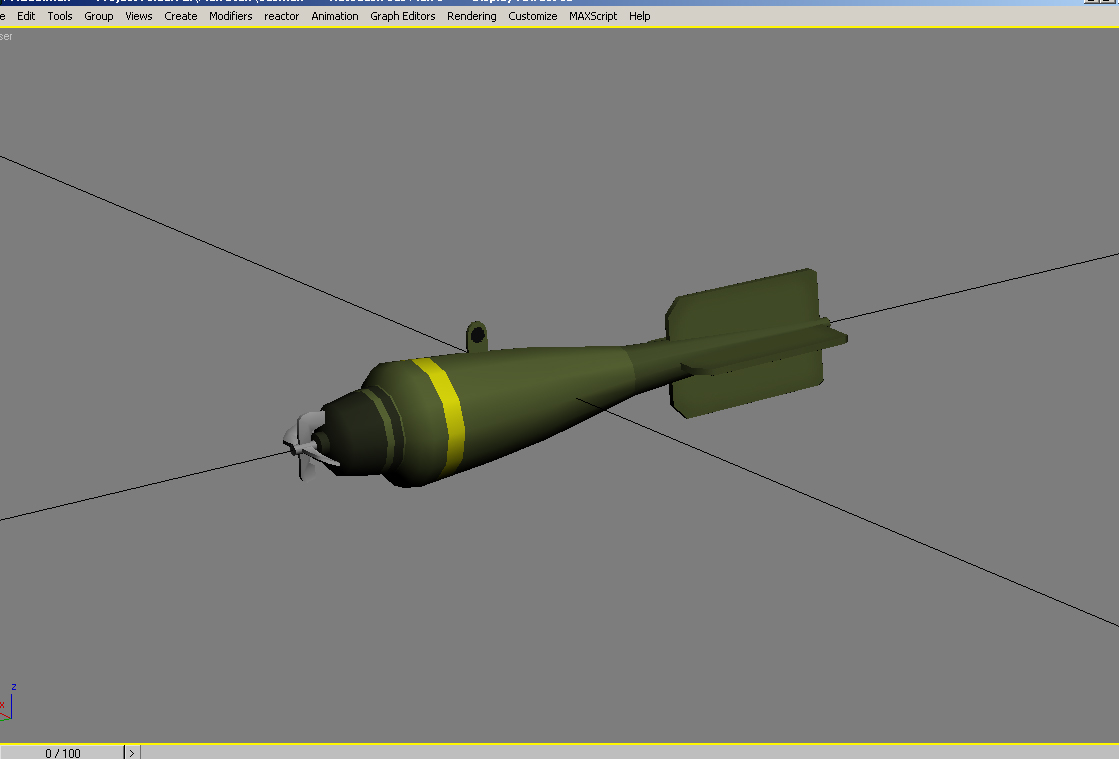1119x759 pixels.
Task: Open the Group menu
Action: (98, 16)
